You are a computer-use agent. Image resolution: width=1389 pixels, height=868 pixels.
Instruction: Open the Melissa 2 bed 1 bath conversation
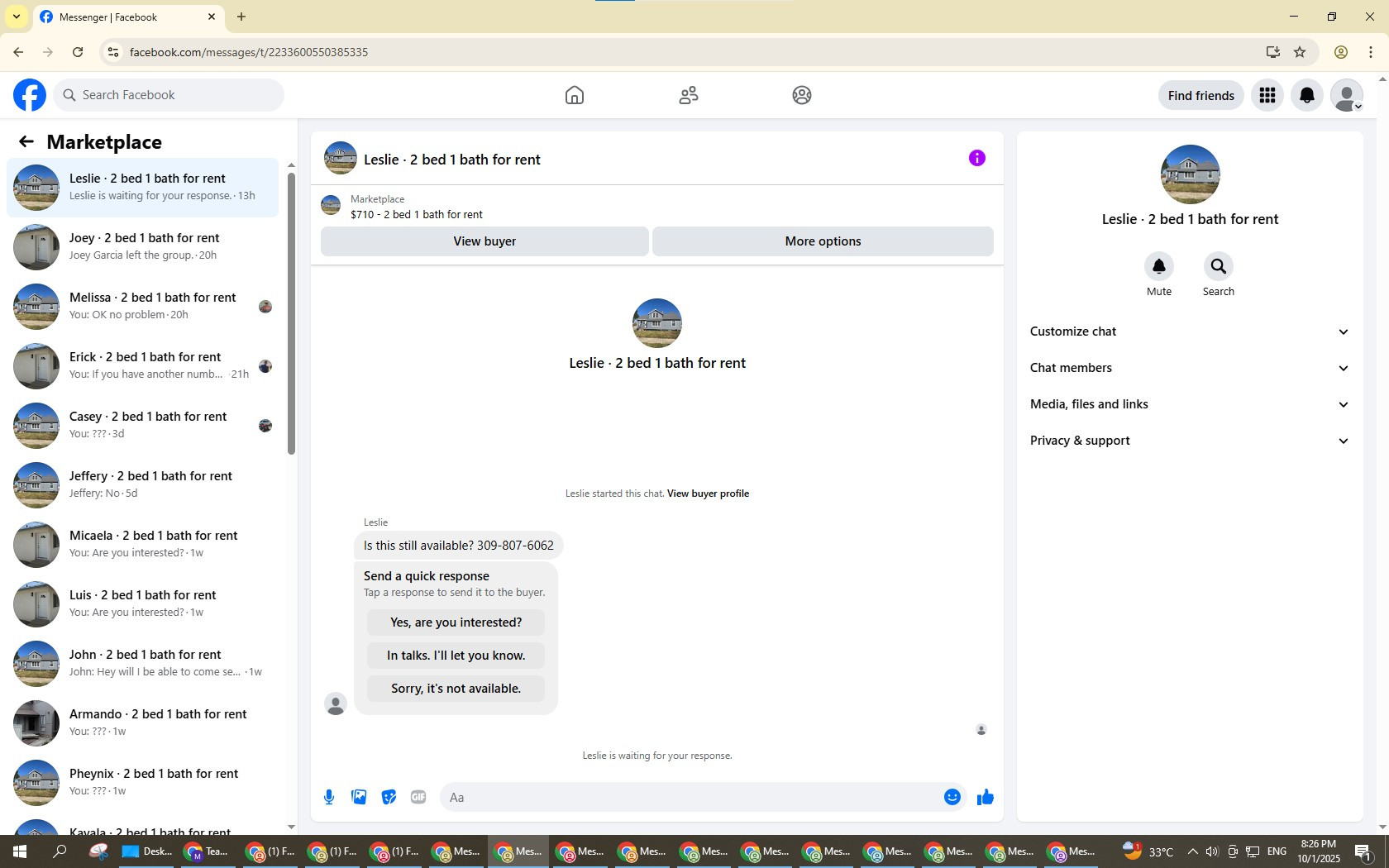point(144,307)
